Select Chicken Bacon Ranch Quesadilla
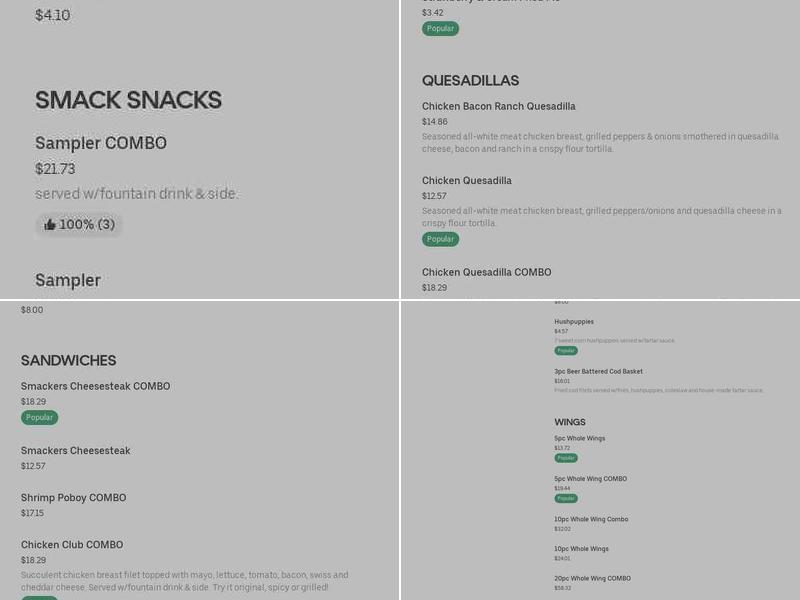This screenshot has height=600, width=800. 498,106
